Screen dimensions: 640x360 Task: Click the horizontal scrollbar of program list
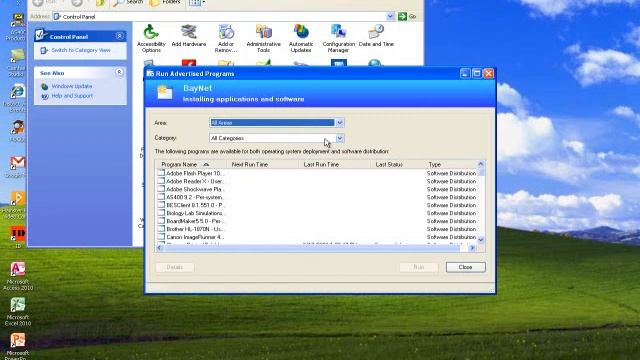312,248
